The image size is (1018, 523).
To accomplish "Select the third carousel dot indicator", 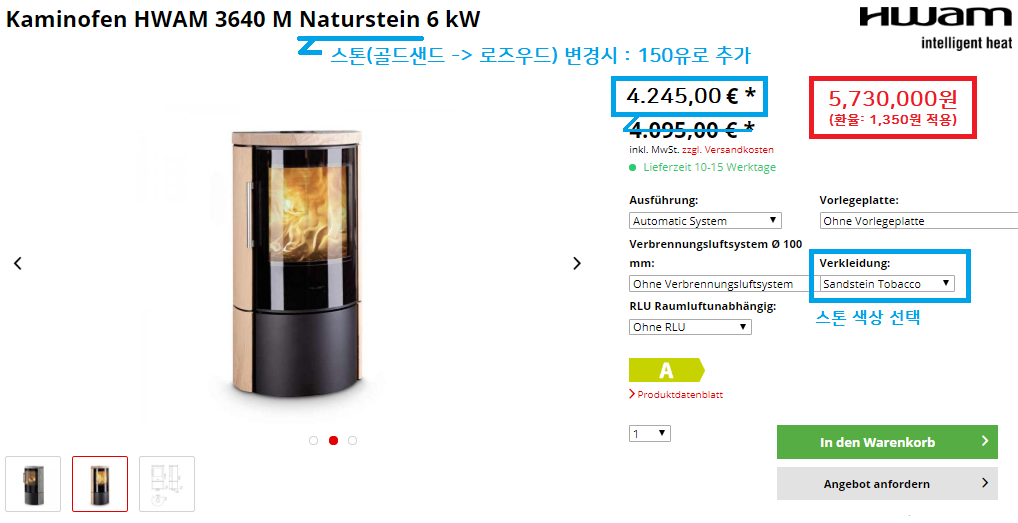I will 353,441.
